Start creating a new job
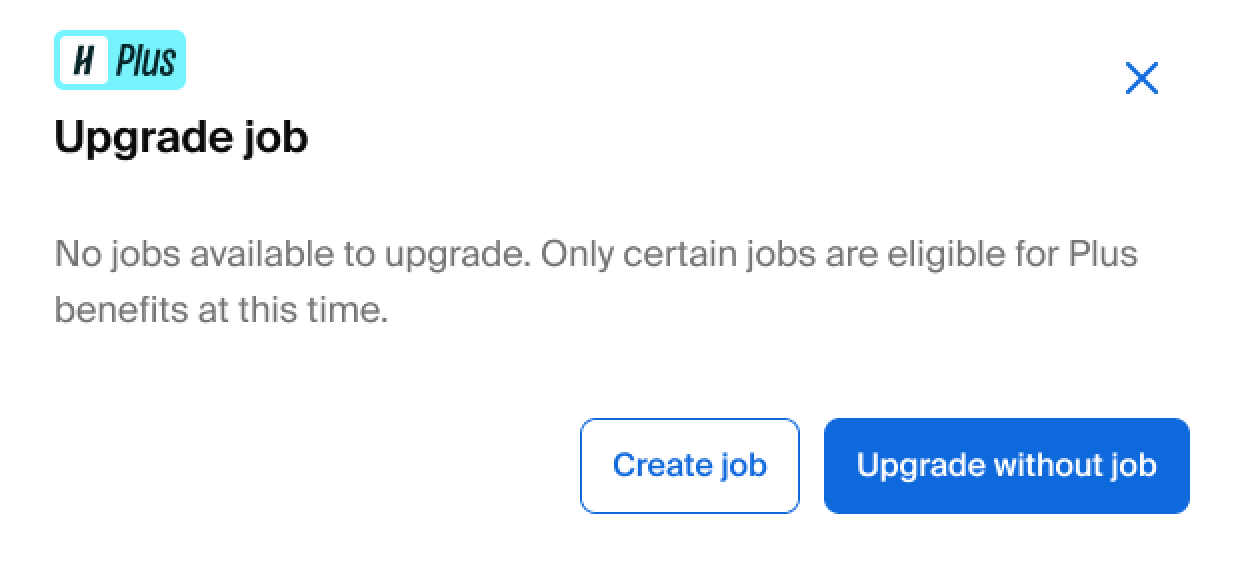 click(690, 466)
